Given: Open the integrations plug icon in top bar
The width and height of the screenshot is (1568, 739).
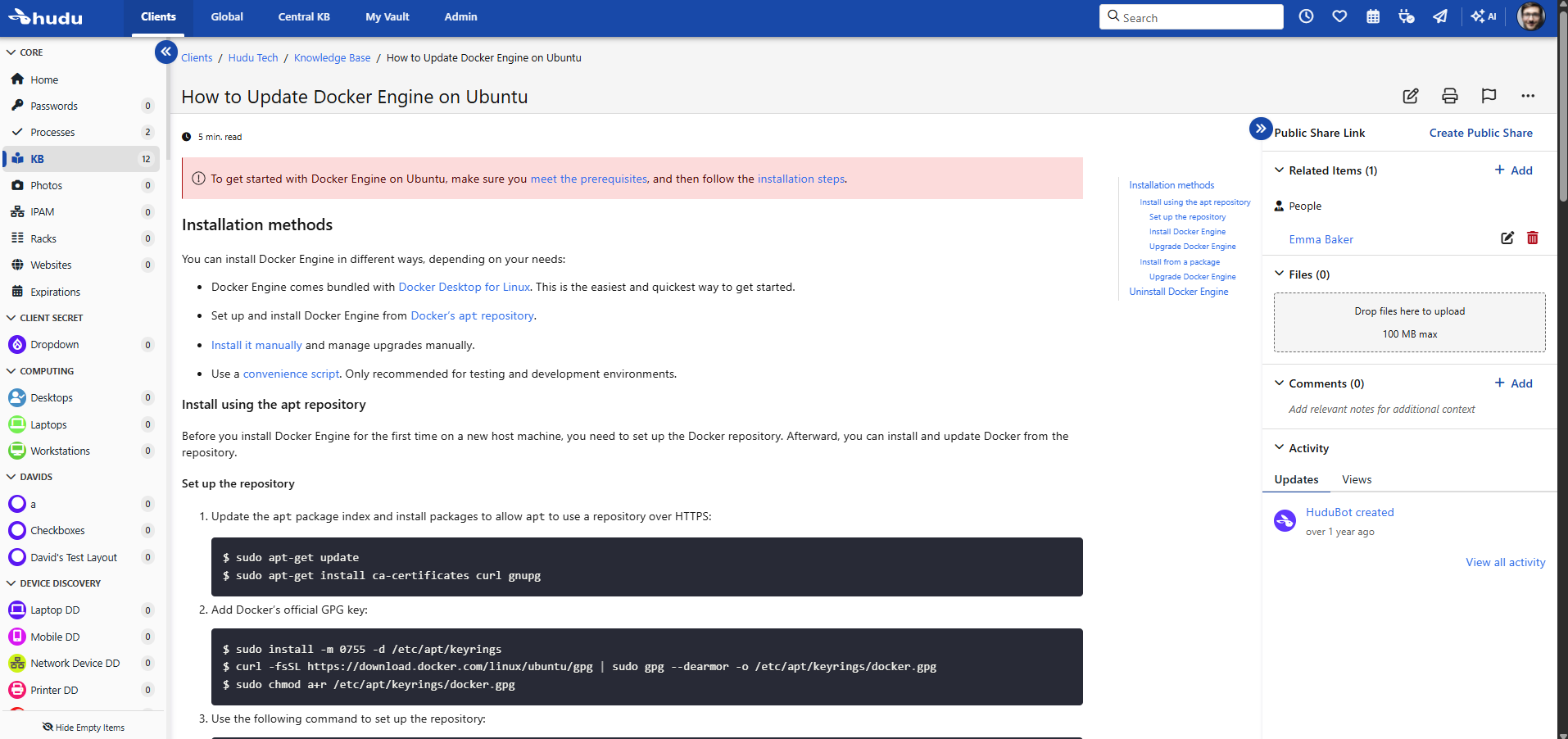Looking at the screenshot, I should point(1407,16).
